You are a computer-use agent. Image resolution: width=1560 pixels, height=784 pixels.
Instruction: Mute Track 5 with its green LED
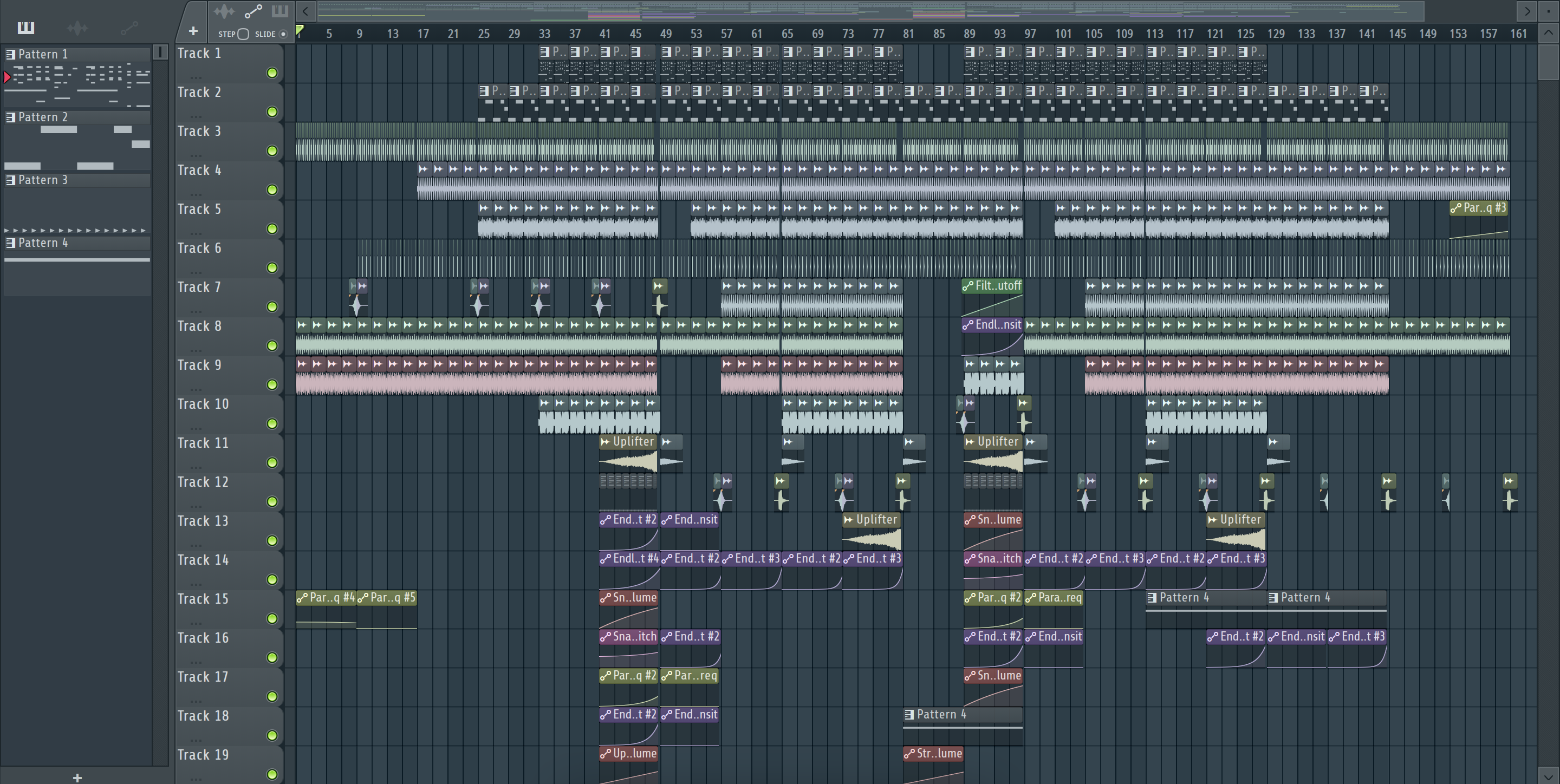(272, 229)
